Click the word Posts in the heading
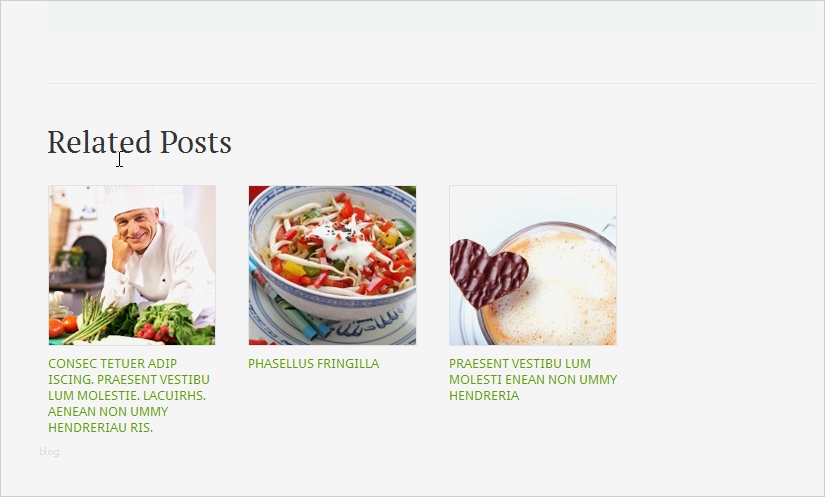This screenshot has height=497, width=825. [196, 142]
